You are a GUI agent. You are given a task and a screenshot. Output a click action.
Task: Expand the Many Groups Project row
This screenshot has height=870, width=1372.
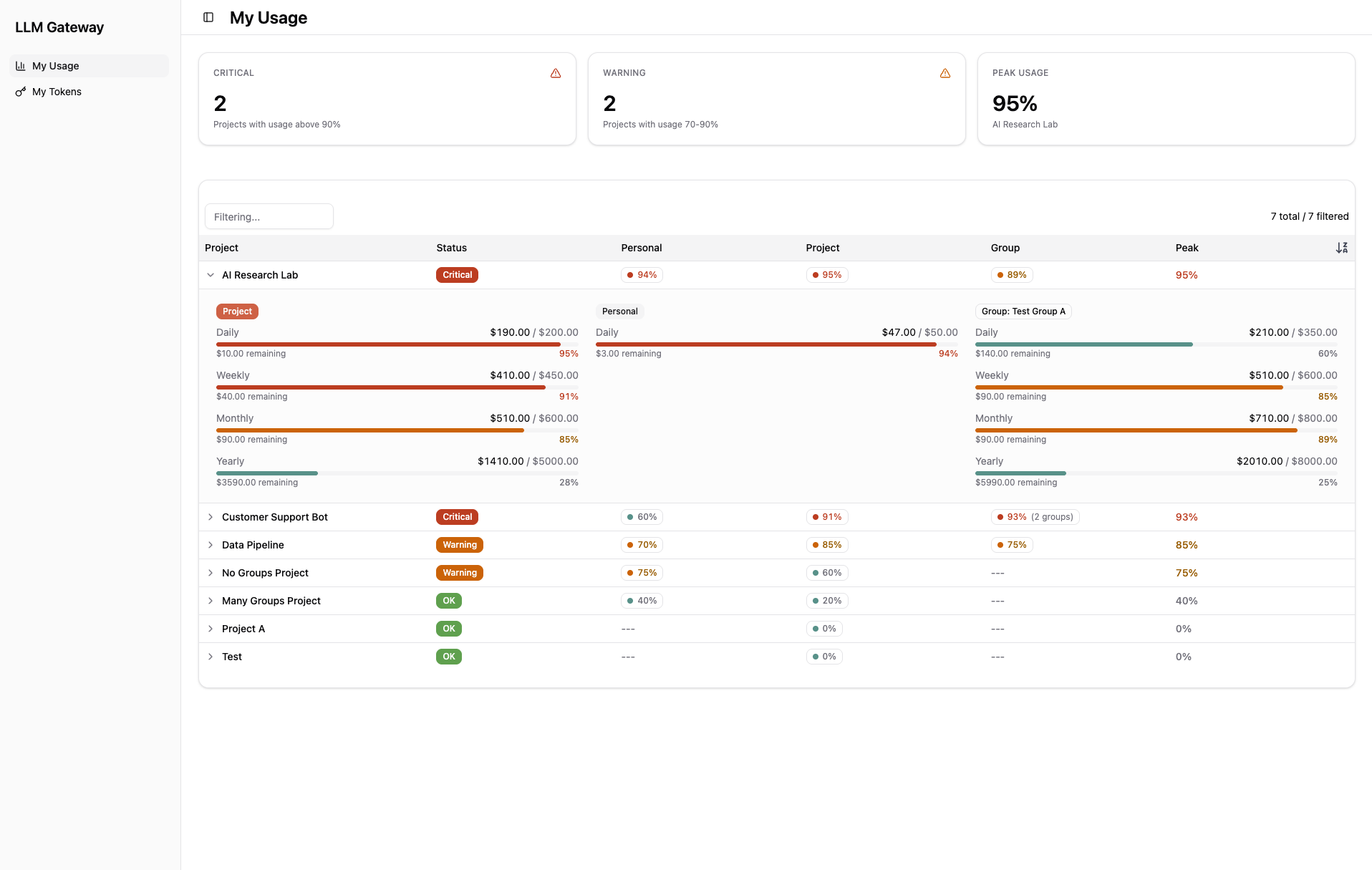point(211,601)
